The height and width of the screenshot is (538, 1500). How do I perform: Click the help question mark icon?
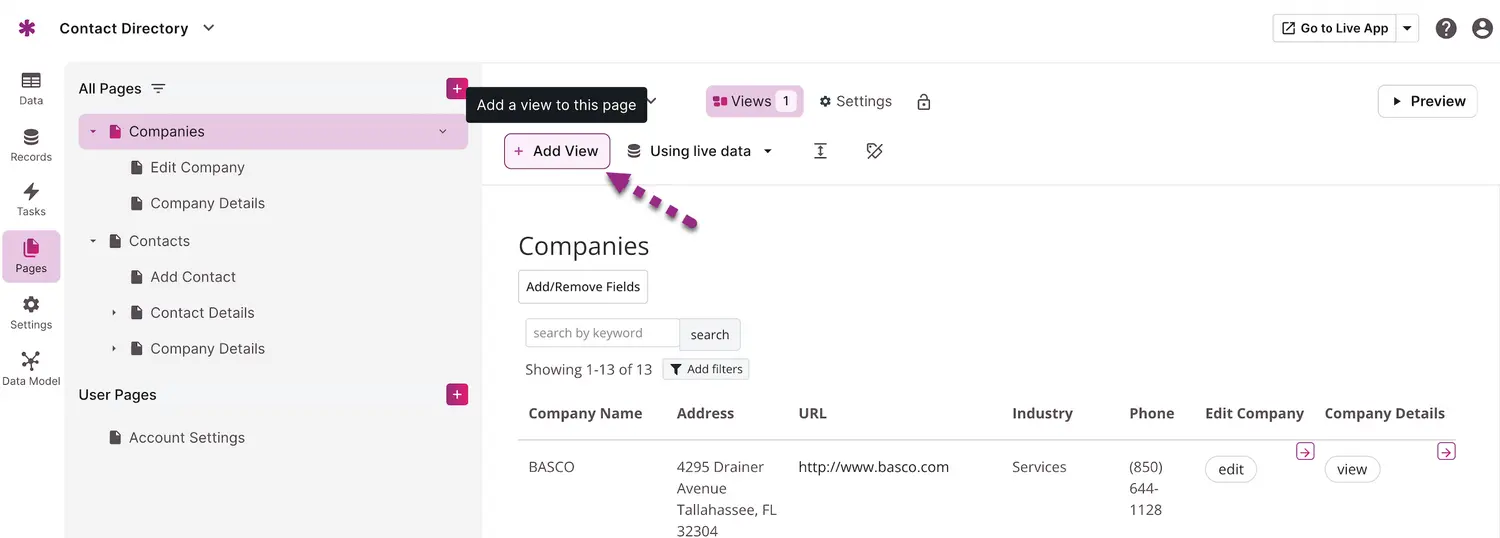[1446, 28]
